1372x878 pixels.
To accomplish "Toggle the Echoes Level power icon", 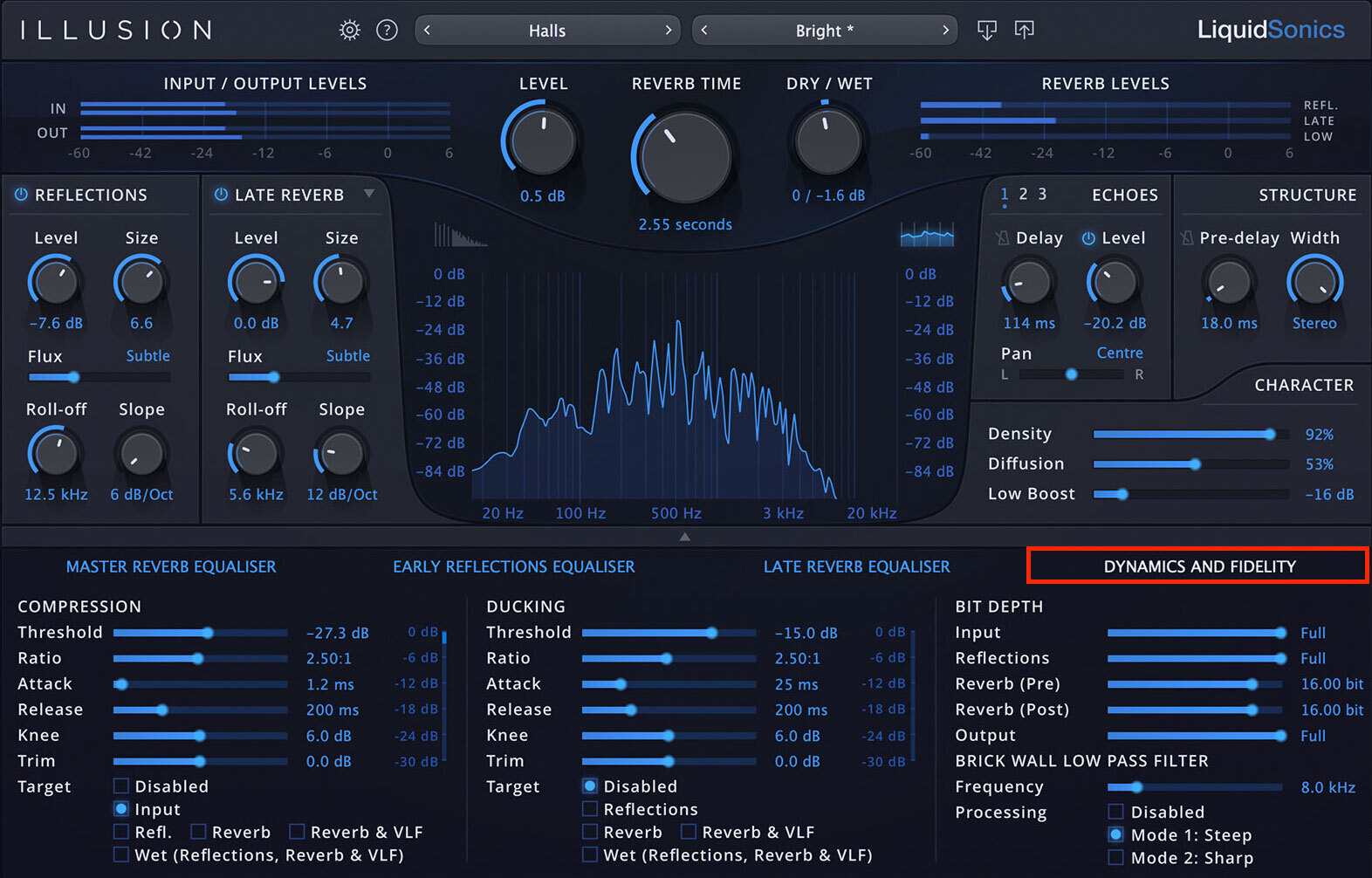I will point(1088,238).
